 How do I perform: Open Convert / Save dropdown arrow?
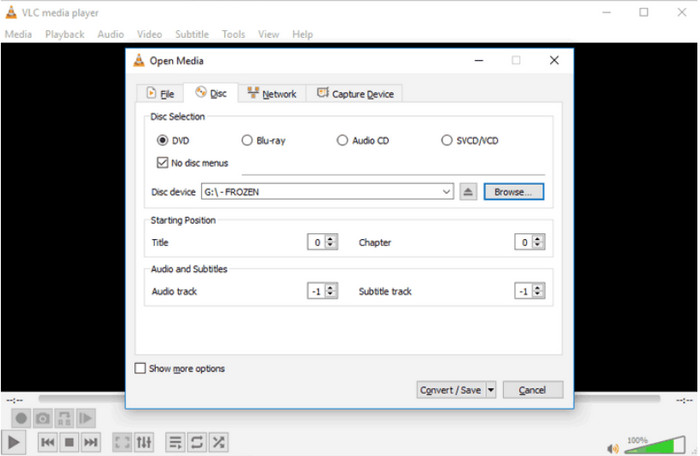tap(491, 390)
